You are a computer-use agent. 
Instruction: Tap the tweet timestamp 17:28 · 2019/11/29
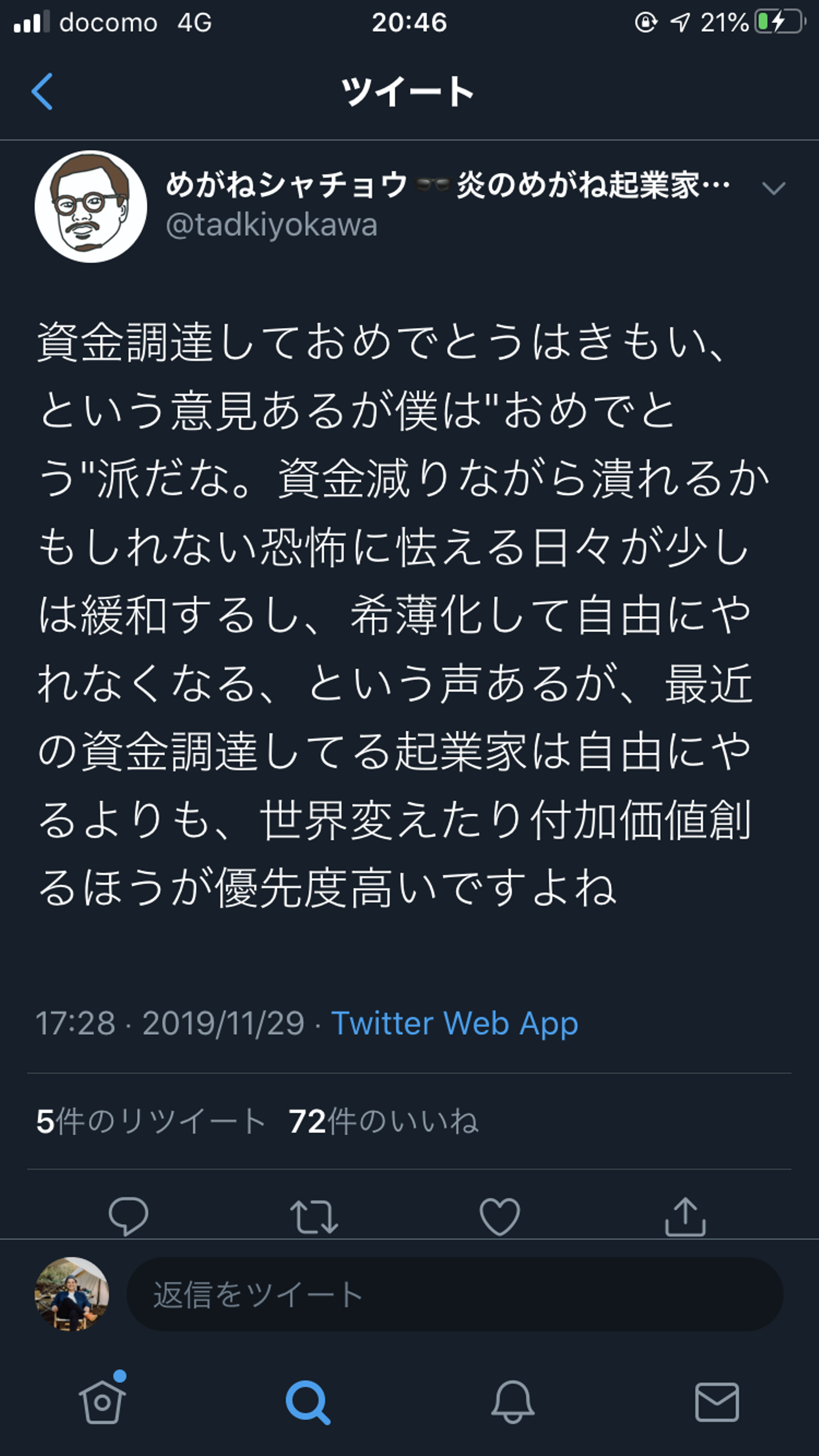tap(169, 1023)
